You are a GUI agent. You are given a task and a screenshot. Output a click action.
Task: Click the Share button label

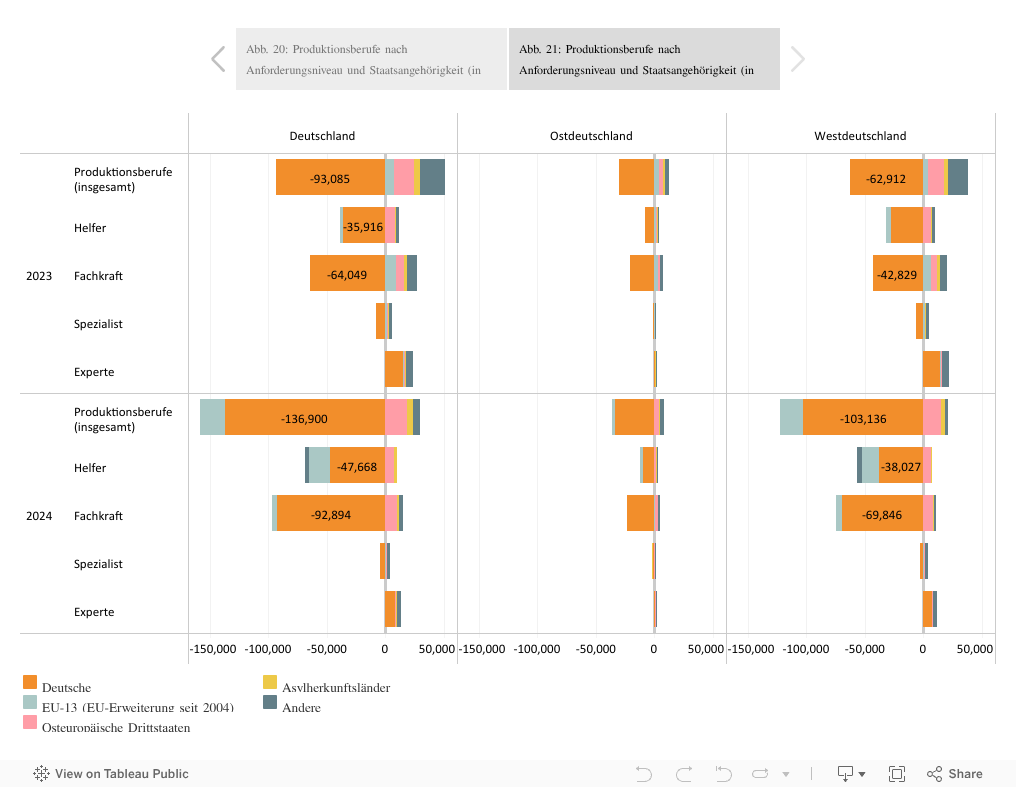point(965,774)
